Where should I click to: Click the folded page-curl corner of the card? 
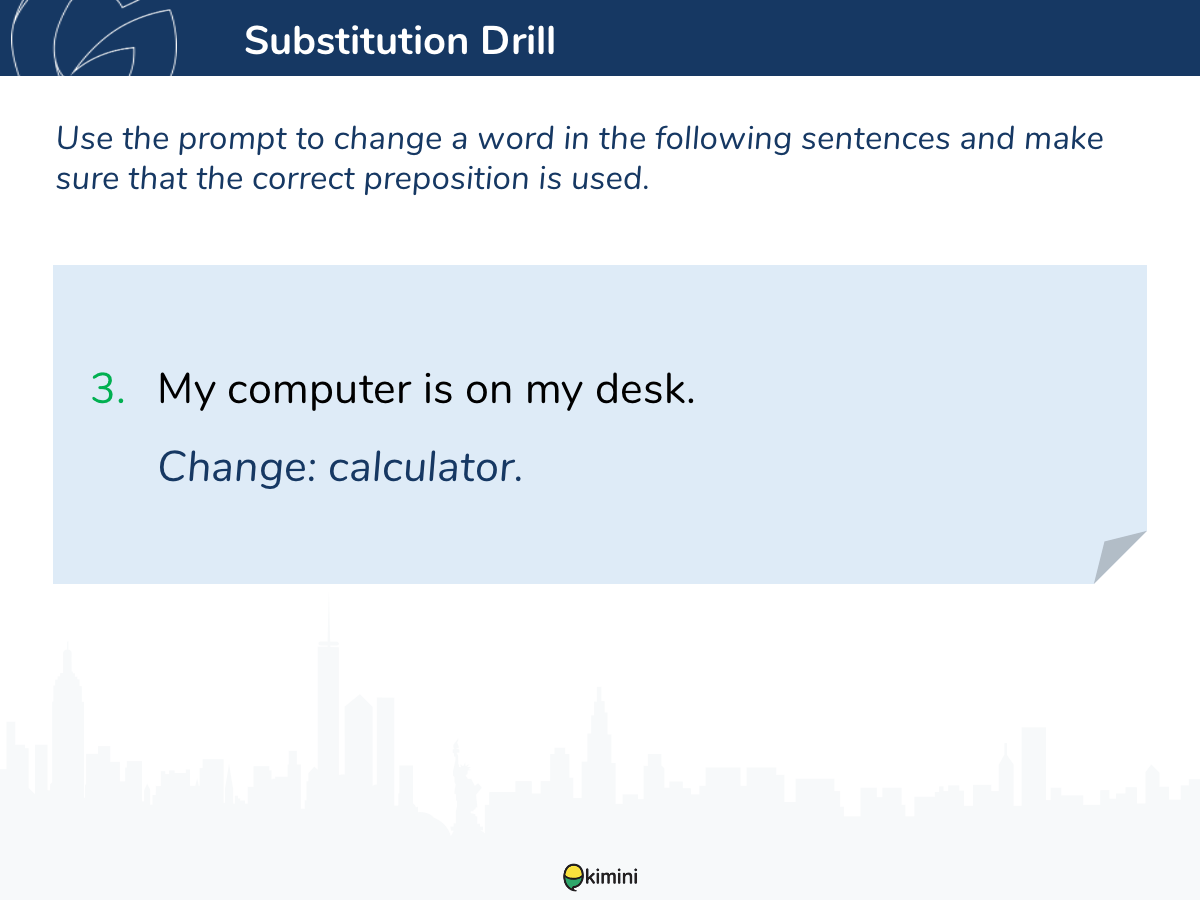[1118, 556]
